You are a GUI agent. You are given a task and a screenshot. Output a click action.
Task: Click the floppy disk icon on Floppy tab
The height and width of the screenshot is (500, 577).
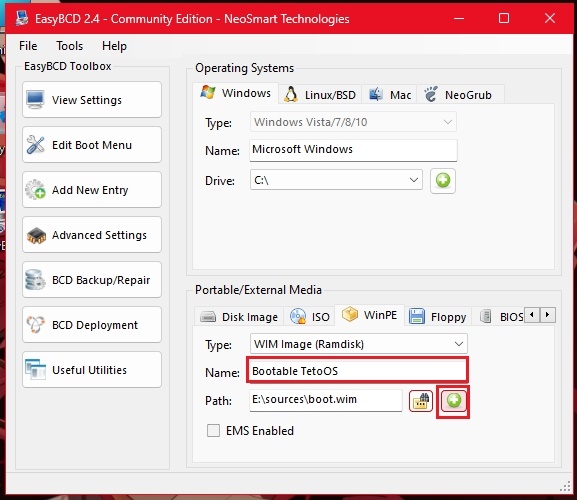coord(417,316)
